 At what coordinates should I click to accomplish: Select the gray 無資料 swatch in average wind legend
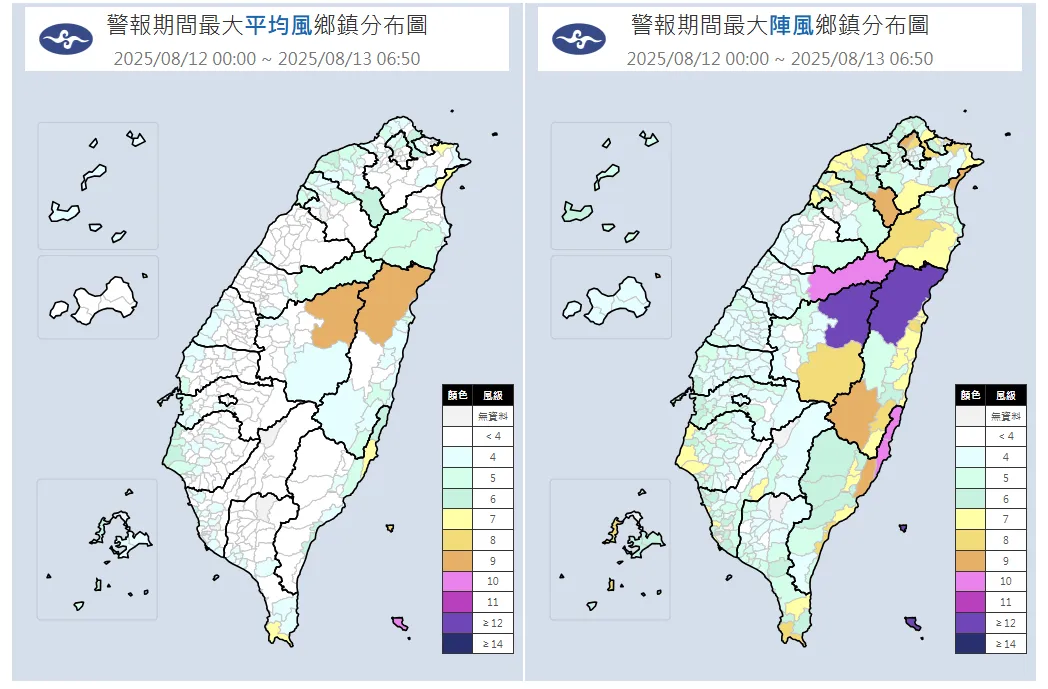[x=457, y=416]
